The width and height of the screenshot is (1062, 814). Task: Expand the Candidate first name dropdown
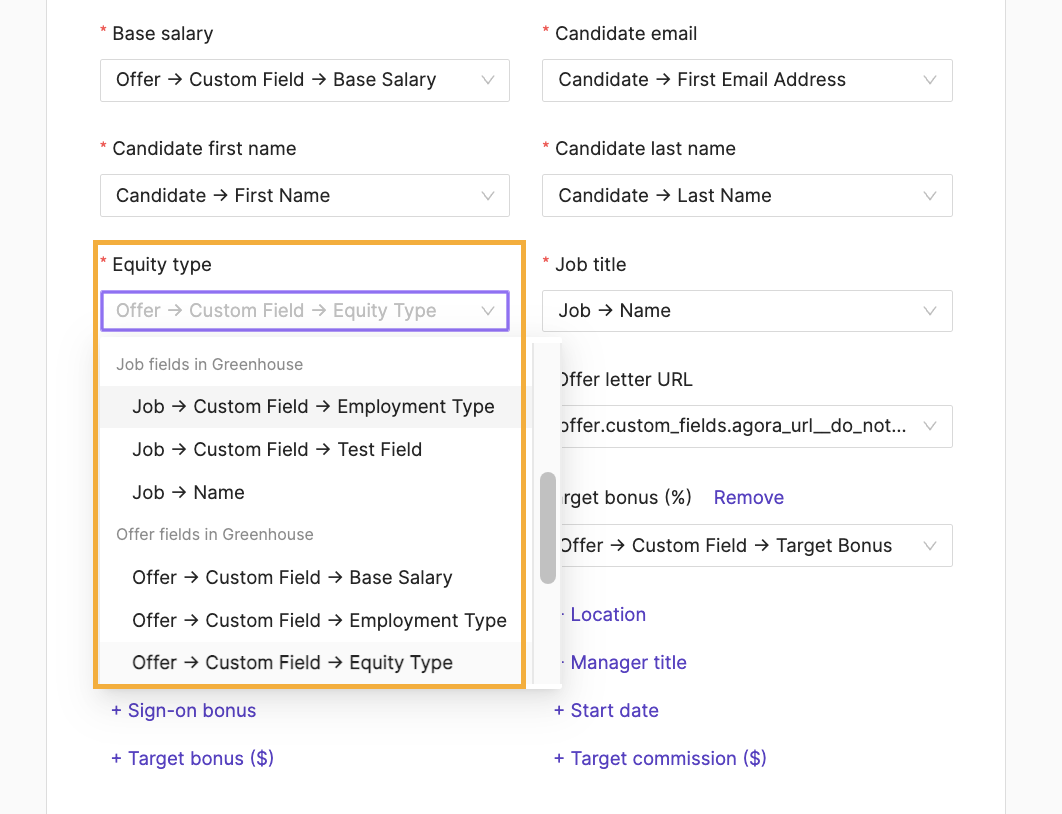click(x=305, y=196)
